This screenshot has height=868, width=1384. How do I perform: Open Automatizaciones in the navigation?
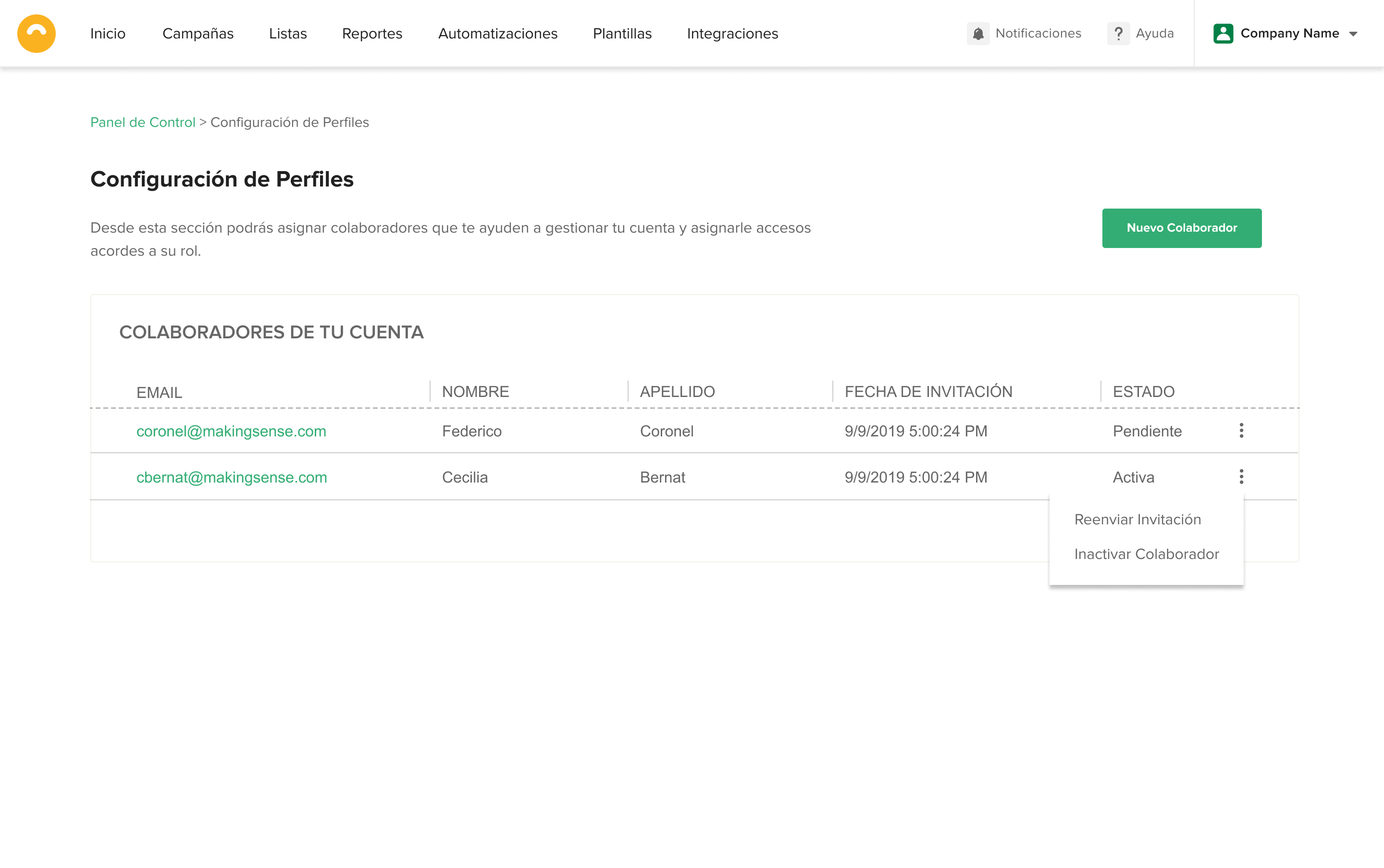[498, 33]
